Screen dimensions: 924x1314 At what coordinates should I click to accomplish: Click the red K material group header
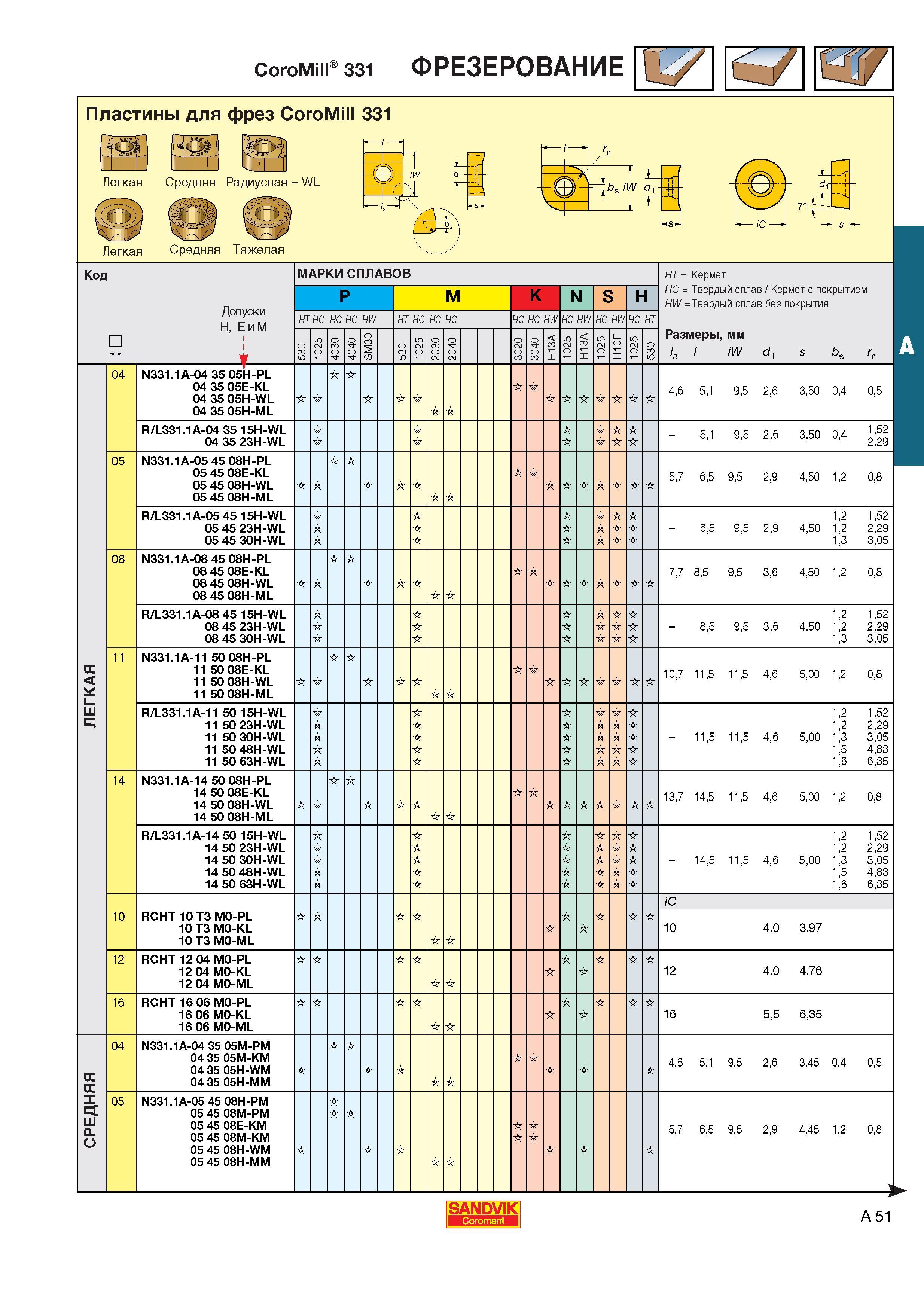535,296
